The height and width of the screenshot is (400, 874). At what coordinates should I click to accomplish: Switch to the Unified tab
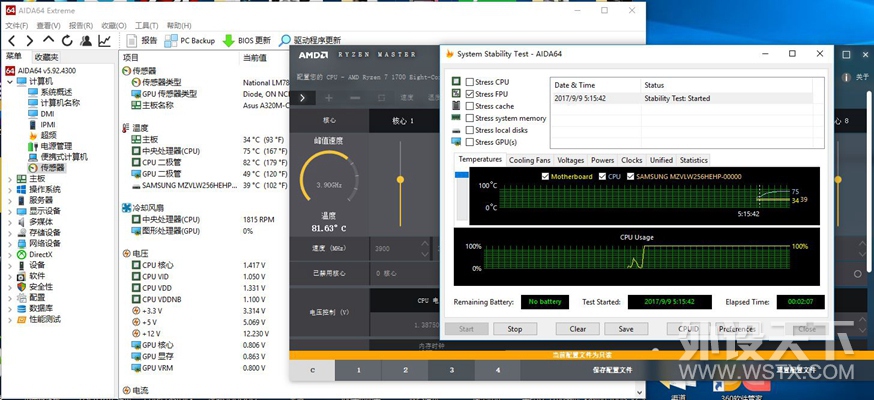point(661,160)
